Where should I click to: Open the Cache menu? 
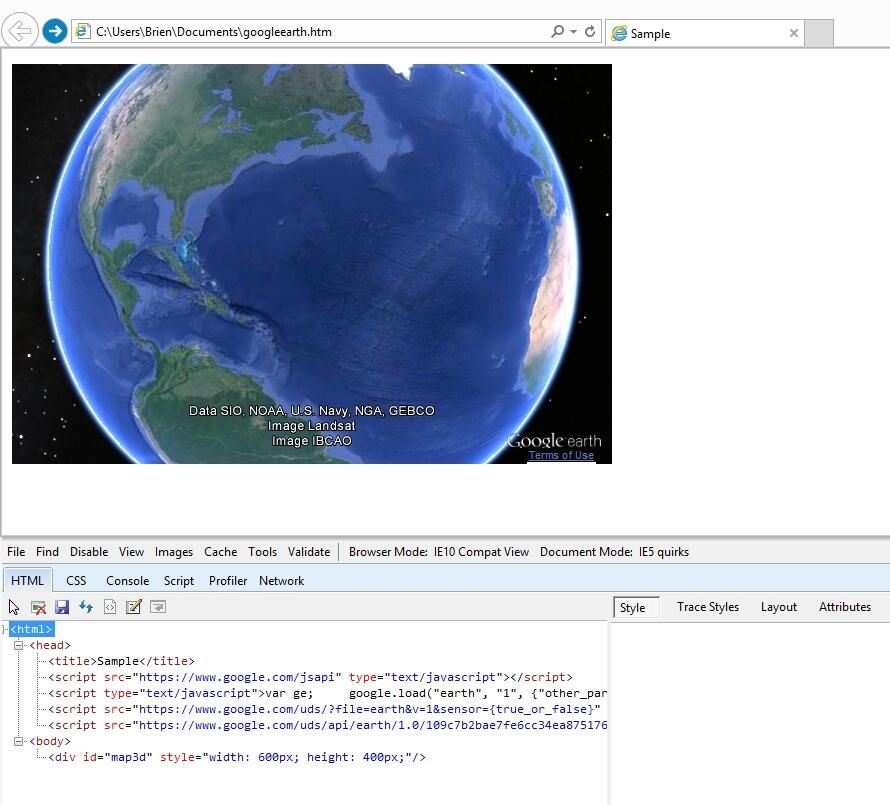tap(220, 551)
